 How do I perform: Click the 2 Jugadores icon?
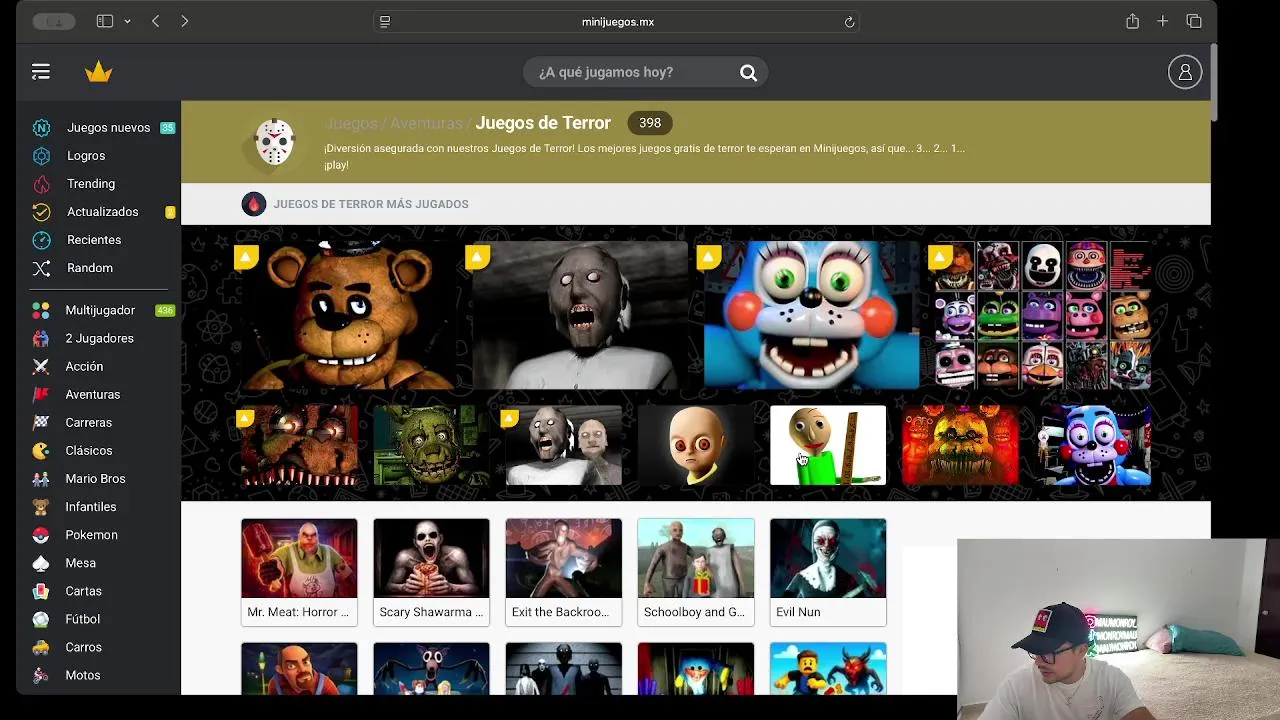[x=41, y=339]
